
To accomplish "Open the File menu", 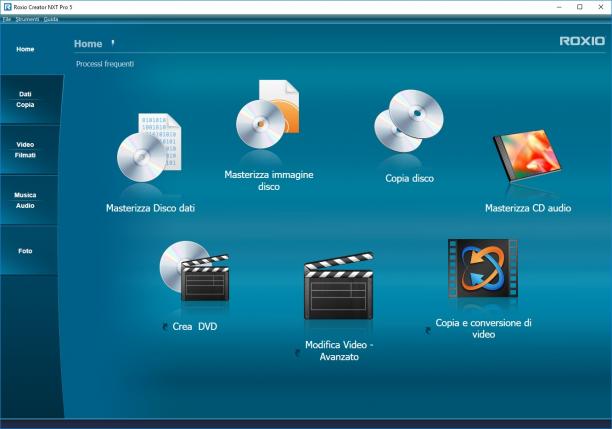I will click(x=7, y=19).
